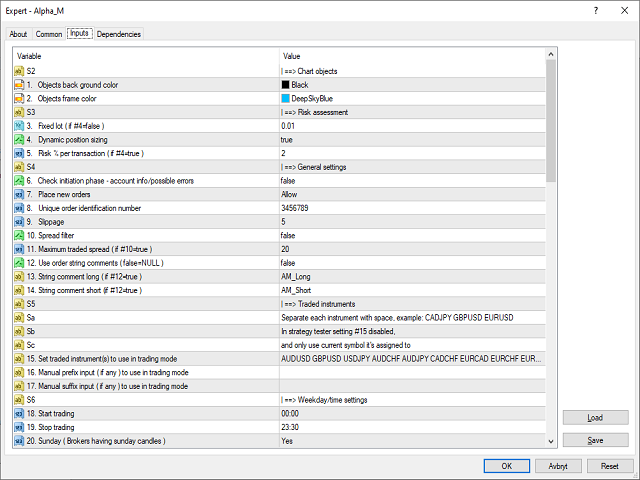Click the type icon next to Fixed lot
Screen dimensions: 640x480
[x=19, y=126]
